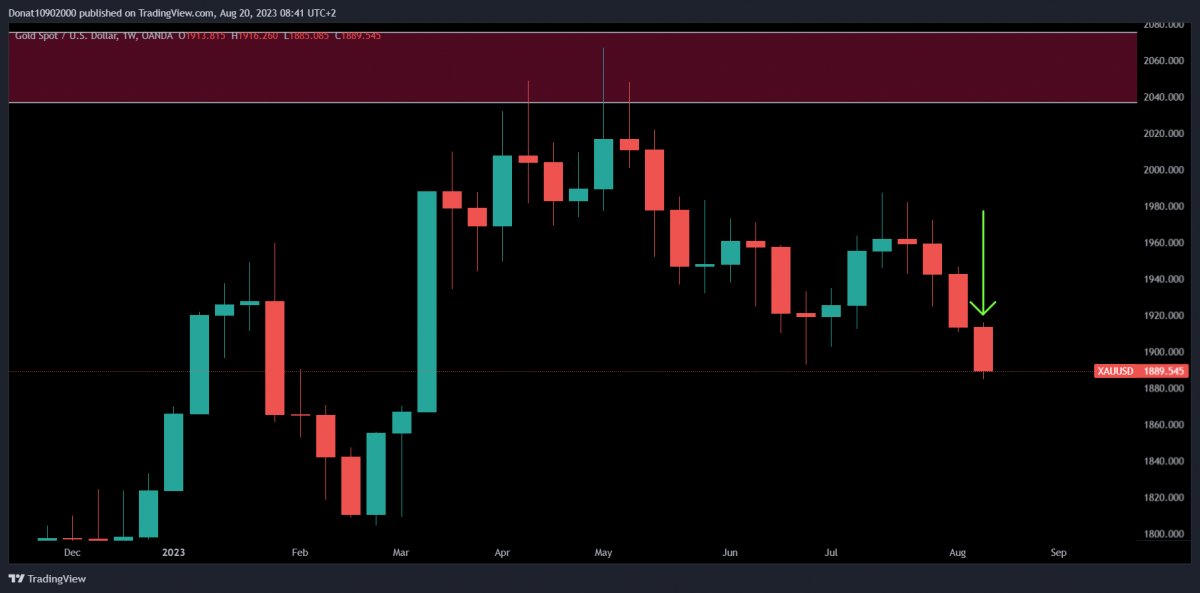Click the Mar label on the time axis
This screenshot has height=593, width=1200.
click(x=401, y=552)
